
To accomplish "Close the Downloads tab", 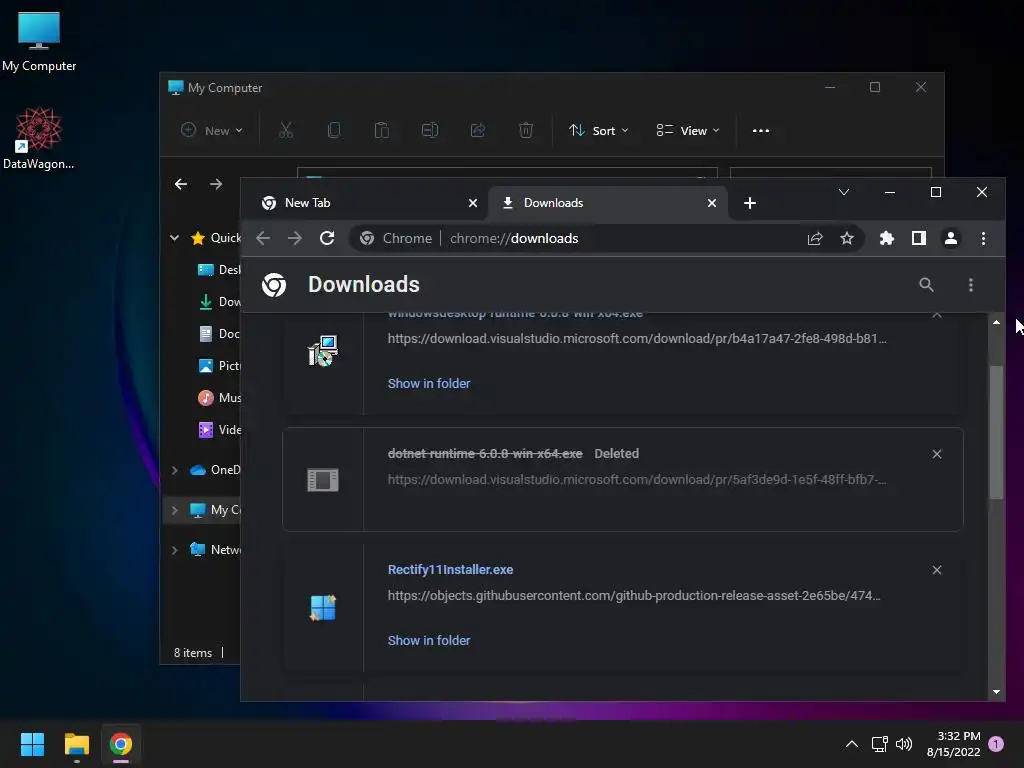I will (712, 203).
